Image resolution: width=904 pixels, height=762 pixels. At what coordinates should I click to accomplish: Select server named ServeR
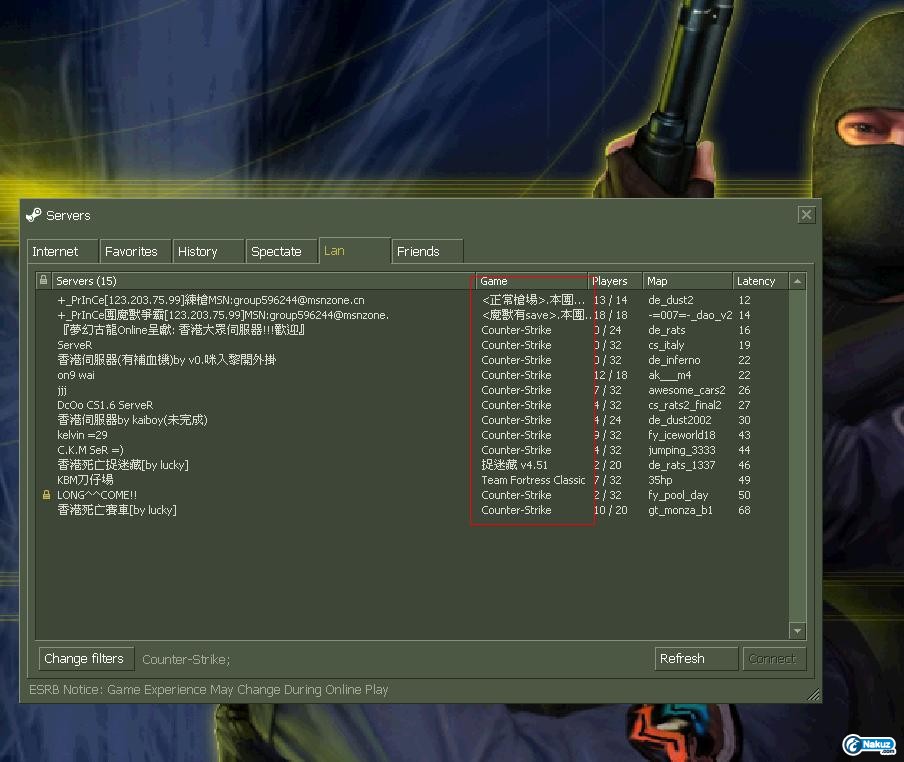pyautogui.click(x=74, y=345)
